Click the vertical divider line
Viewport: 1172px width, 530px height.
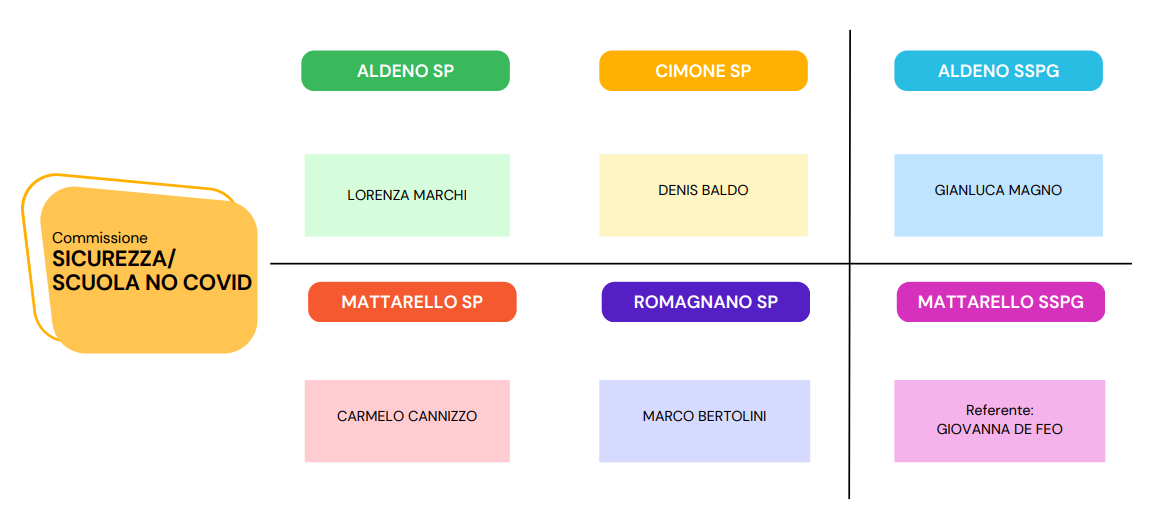850,265
